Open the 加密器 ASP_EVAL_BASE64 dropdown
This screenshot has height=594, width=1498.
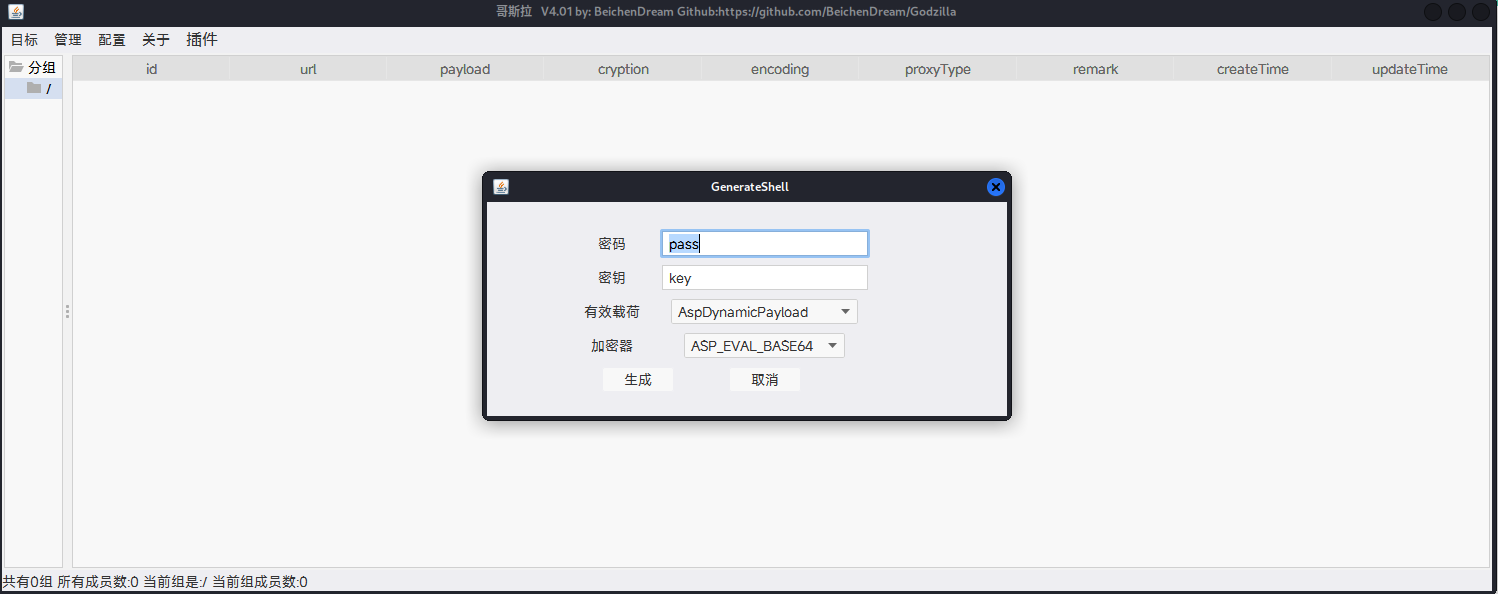click(x=764, y=346)
